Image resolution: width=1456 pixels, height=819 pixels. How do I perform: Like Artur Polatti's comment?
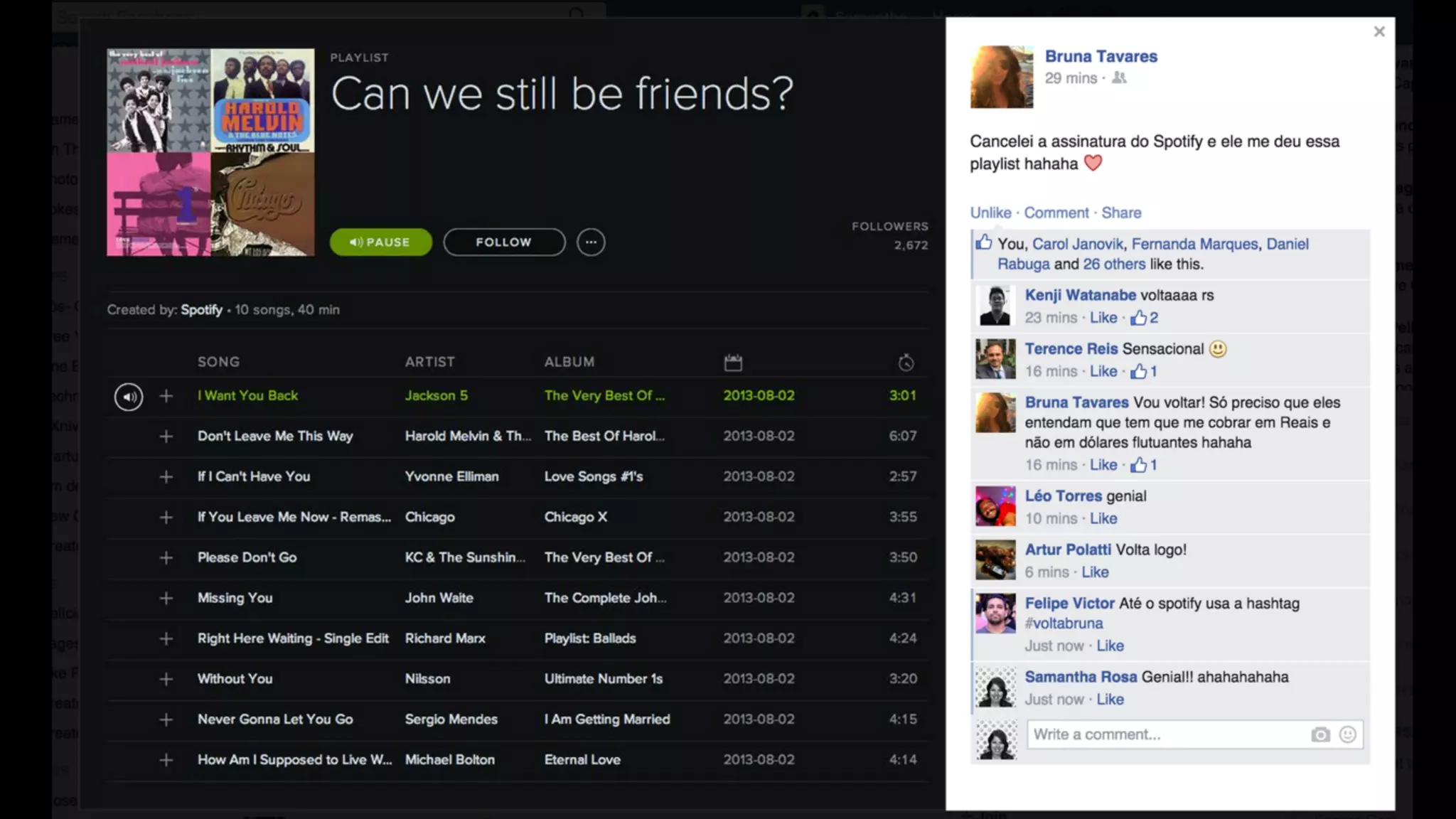(1095, 572)
